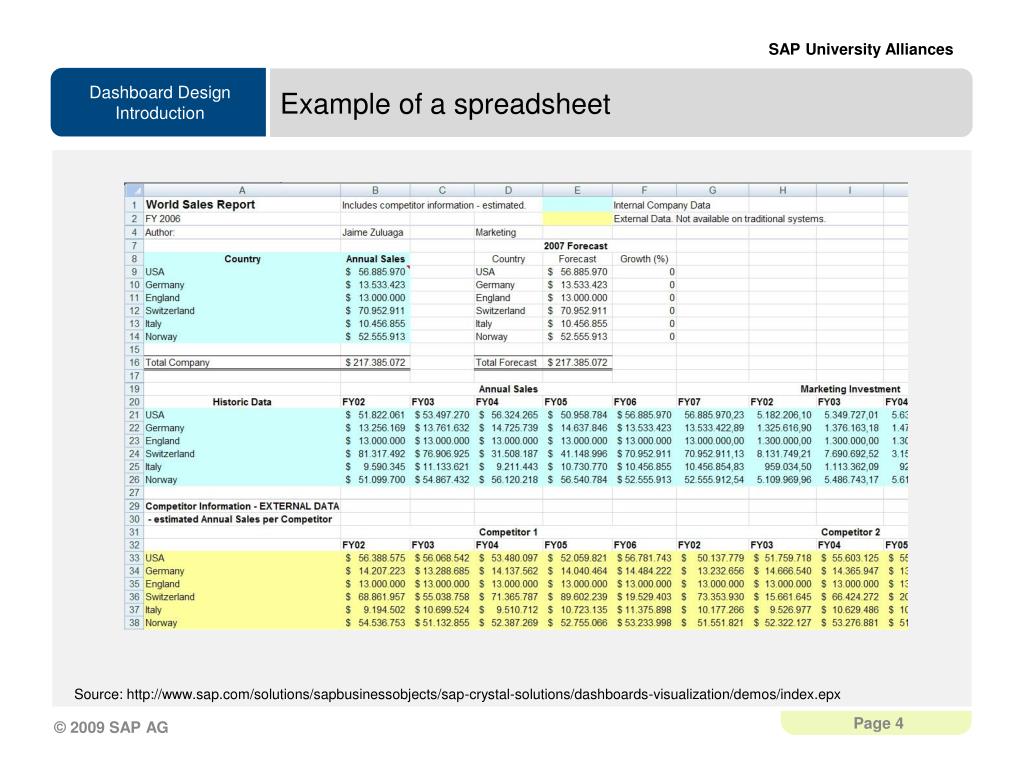
Task: Select the Growth (%) column heading cell
Action: click(x=643, y=258)
